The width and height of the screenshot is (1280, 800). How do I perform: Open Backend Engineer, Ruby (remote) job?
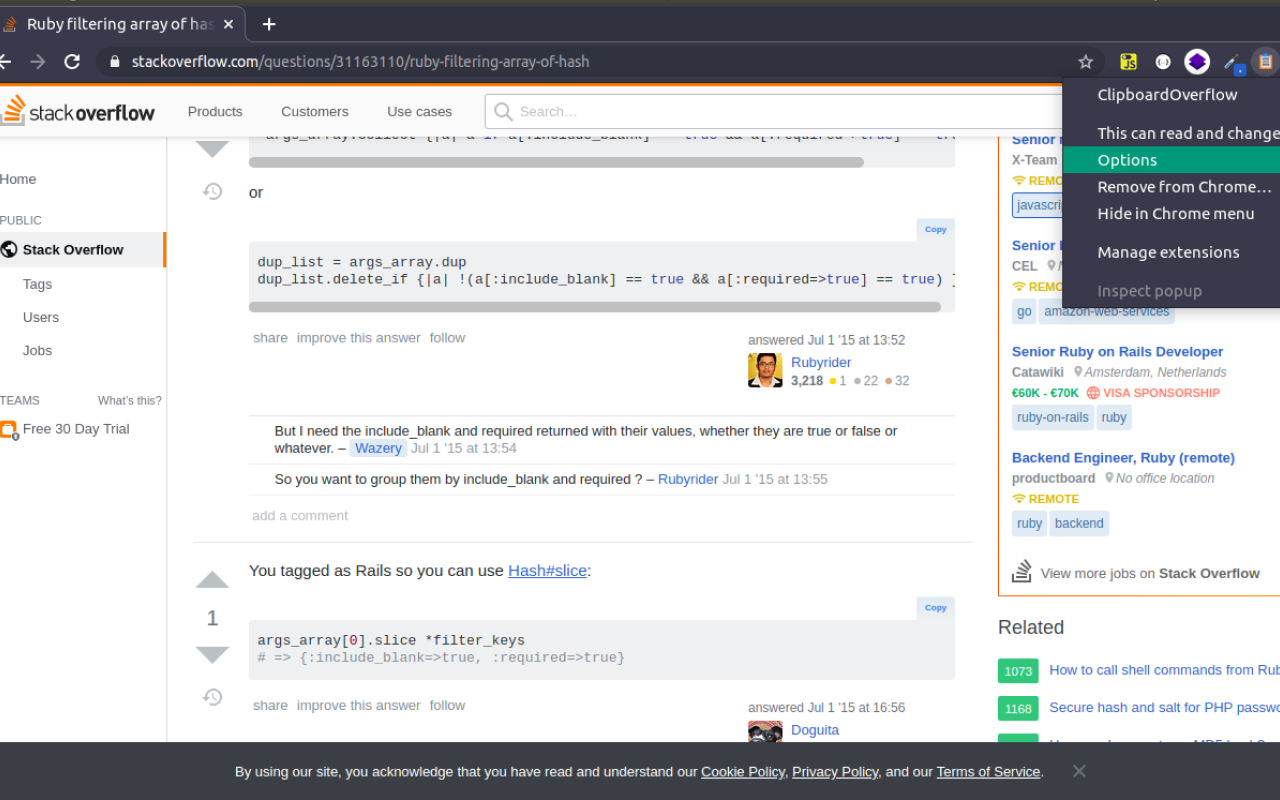(x=1123, y=458)
